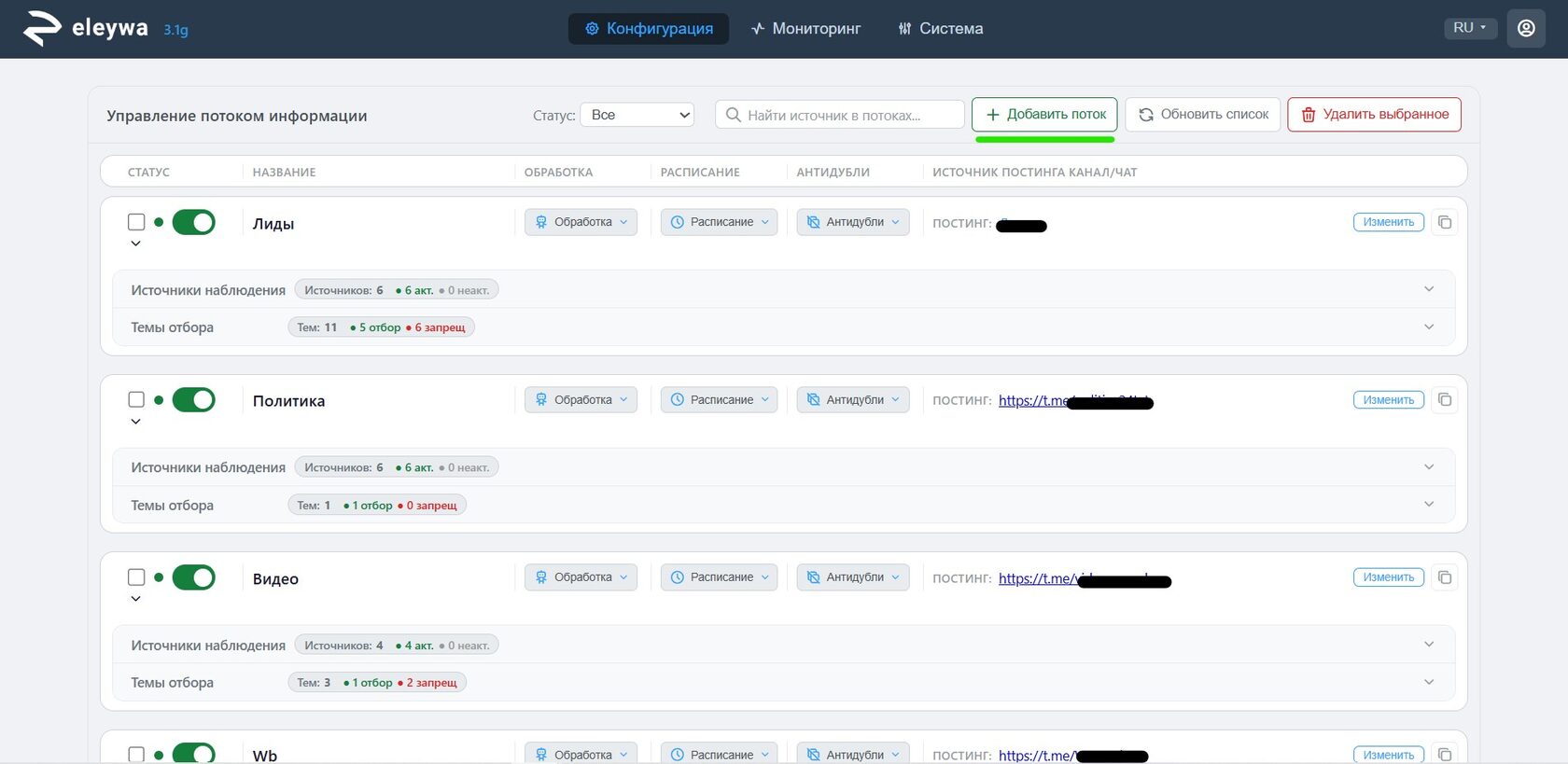Open the Видео posting t.me link
Image resolution: width=1568 pixels, height=764 pixels.
point(1085,578)
